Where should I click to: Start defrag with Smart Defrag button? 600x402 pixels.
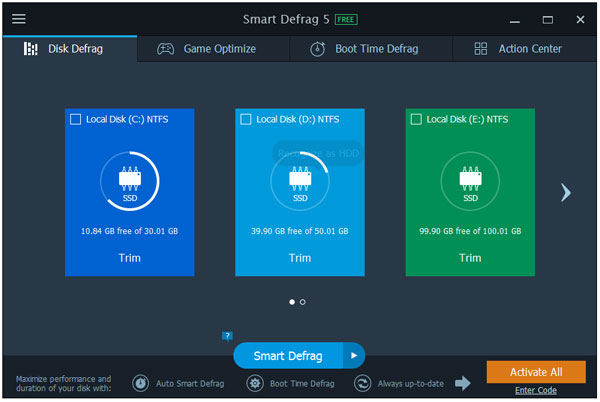[288, 355]
